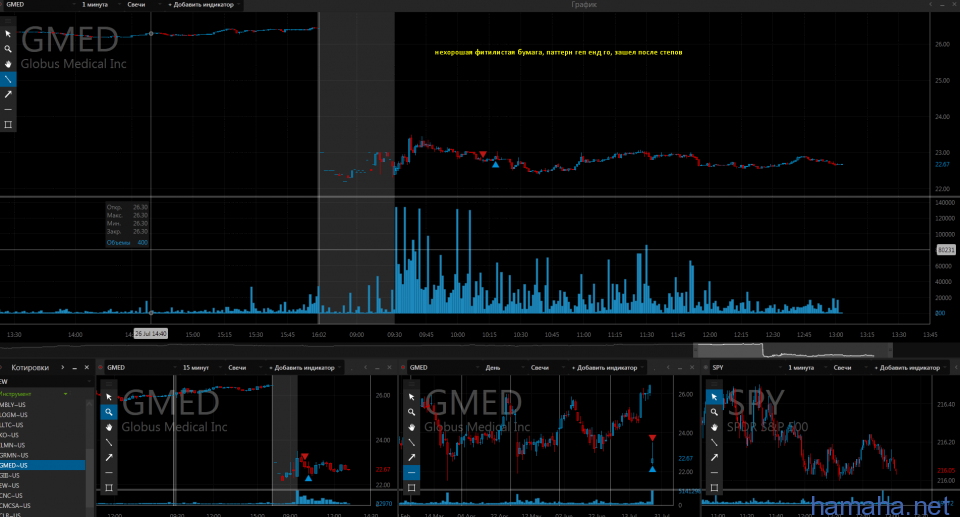This screenshot has height=517, width=960.
Task: Select ILMN-US in the quotes list
Action: [43, 445]
